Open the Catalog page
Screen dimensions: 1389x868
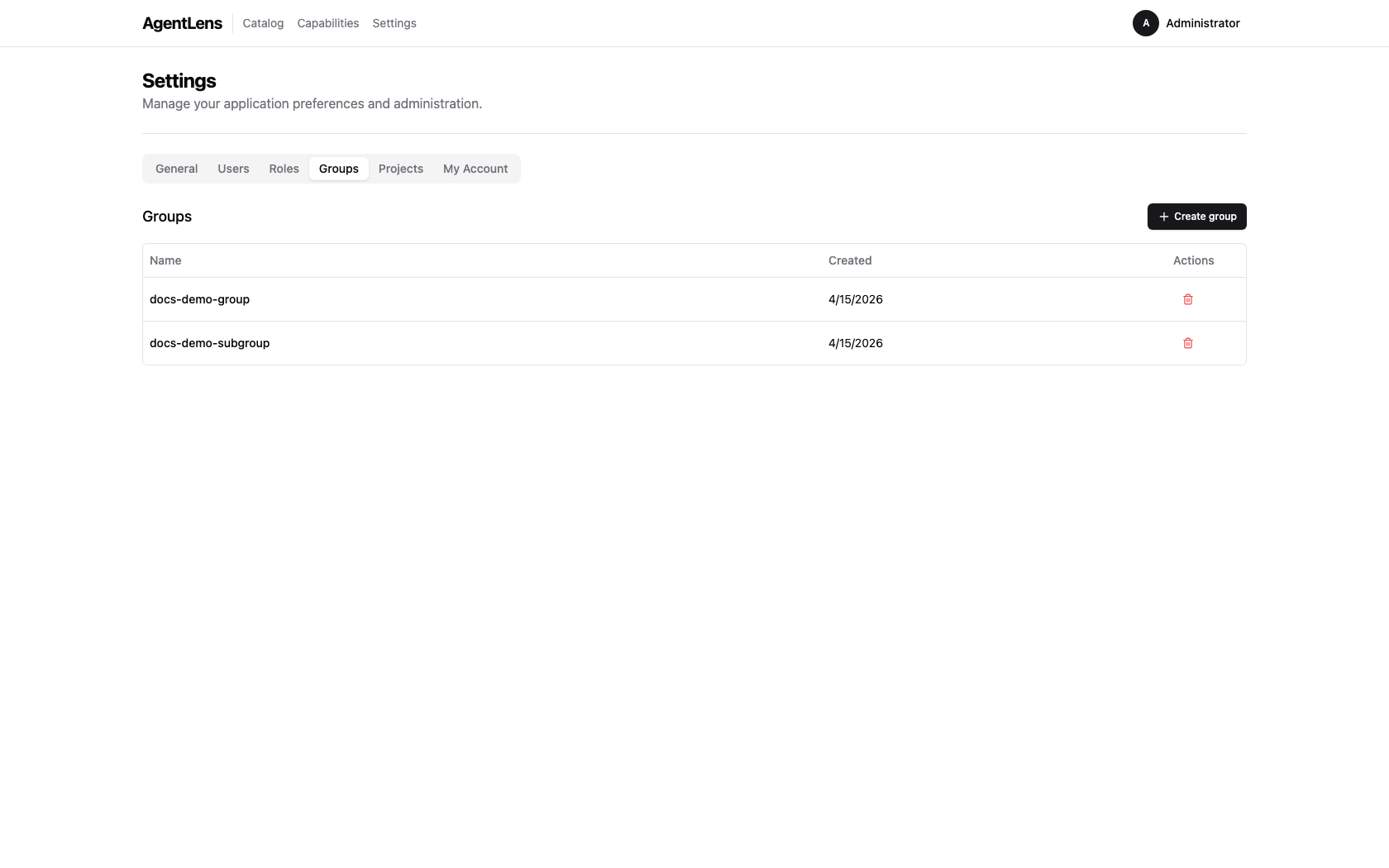[263, 23]
